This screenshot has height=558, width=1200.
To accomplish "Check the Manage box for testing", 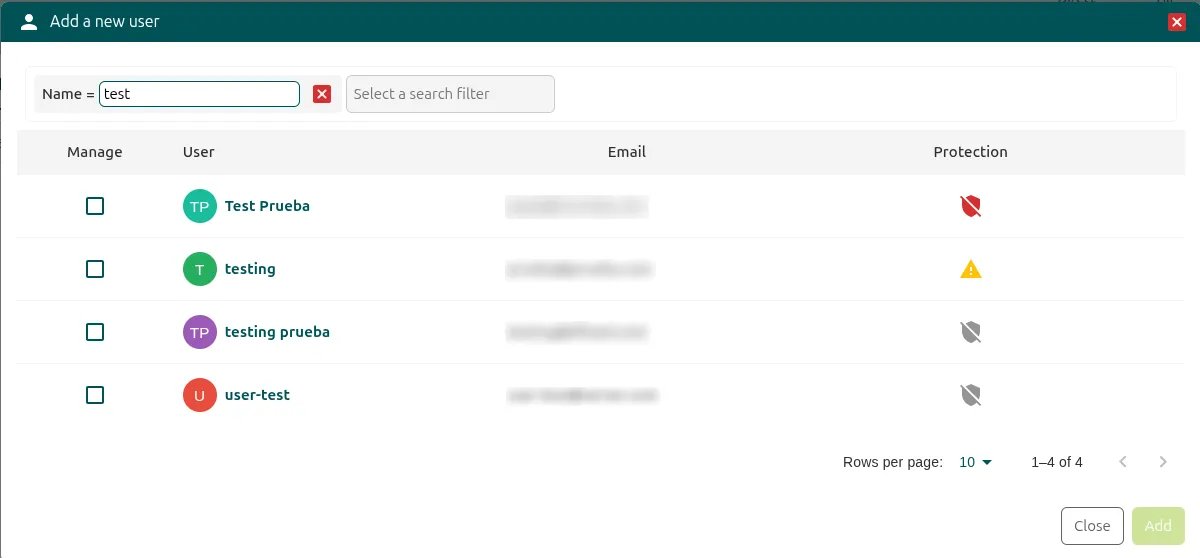I will point(95,269).
